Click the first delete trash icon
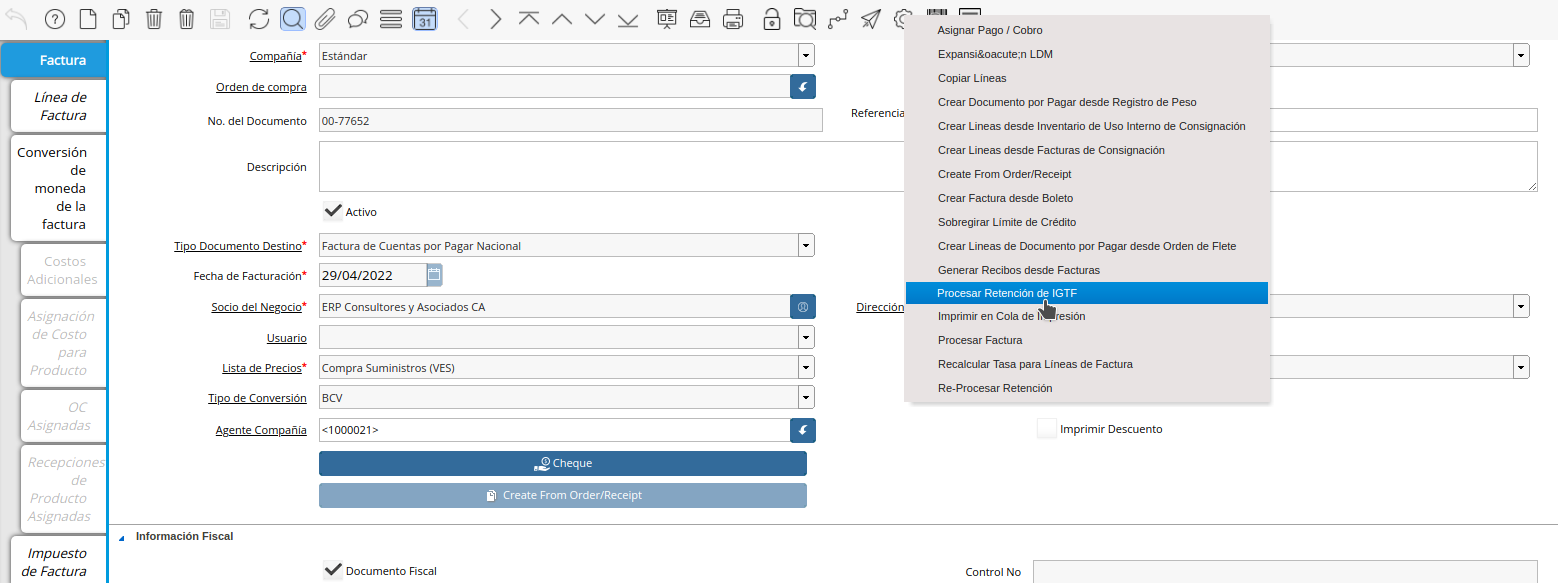The image size is (1558, 583). pos(154,18)
